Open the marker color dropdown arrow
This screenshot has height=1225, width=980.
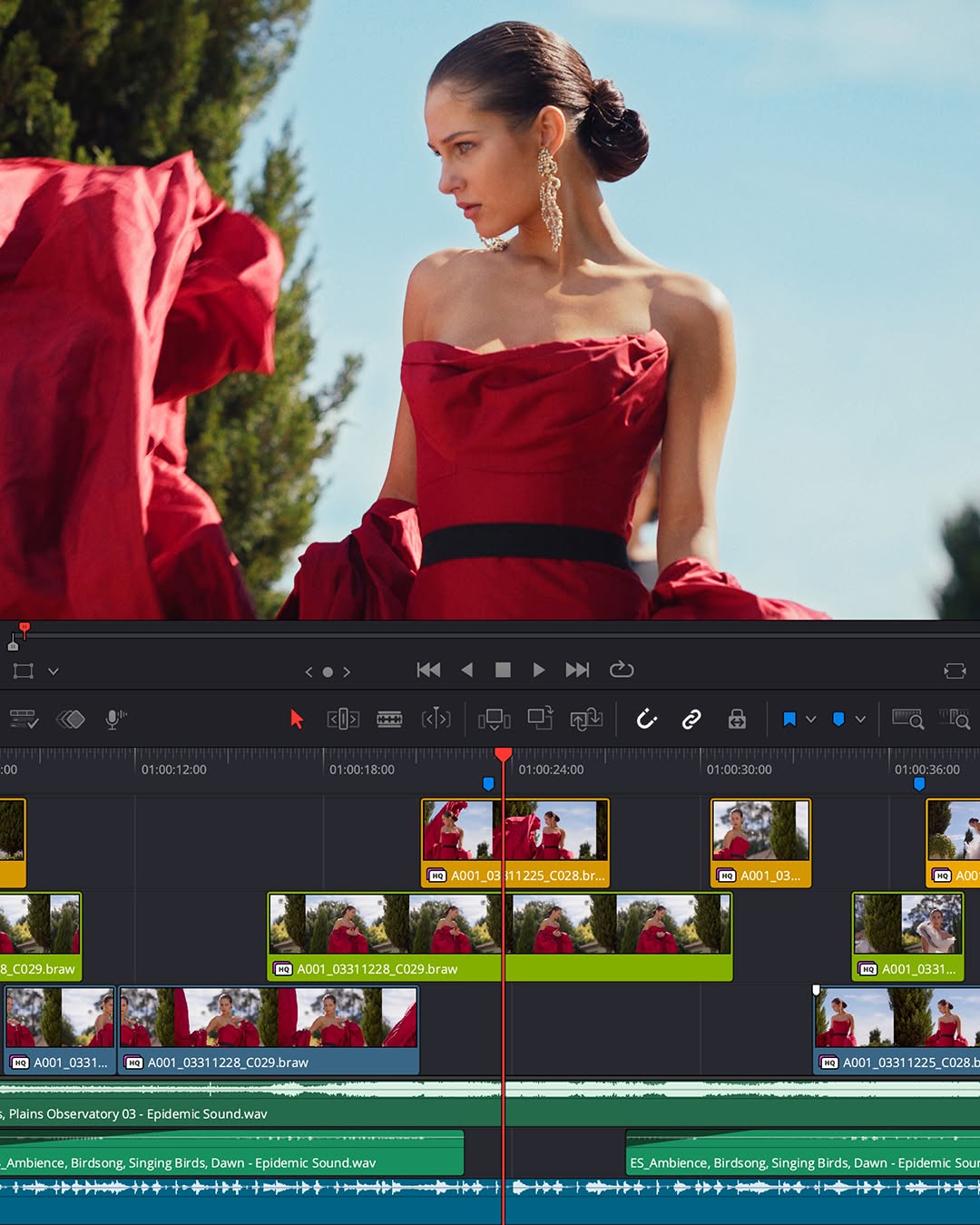click(860, 720)
